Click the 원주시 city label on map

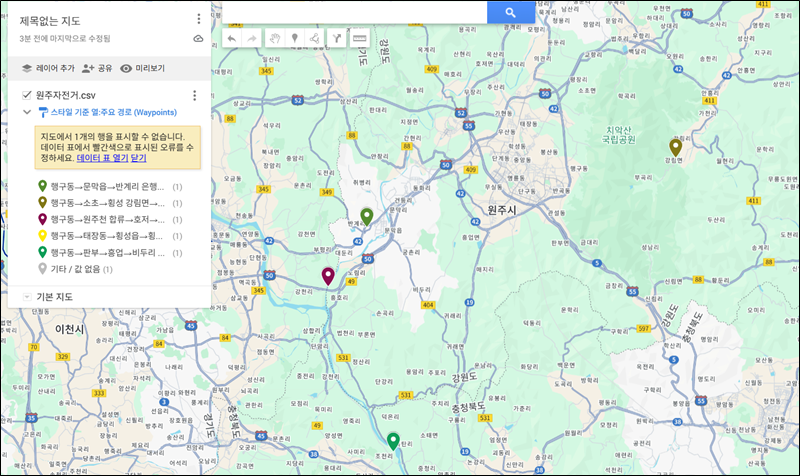(502, 210)
